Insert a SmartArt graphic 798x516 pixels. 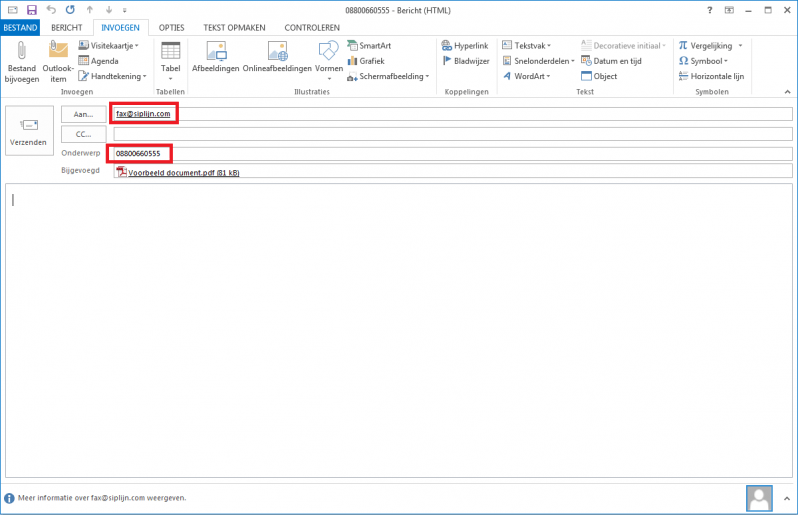pyautogui.click(x=369, y=46)
